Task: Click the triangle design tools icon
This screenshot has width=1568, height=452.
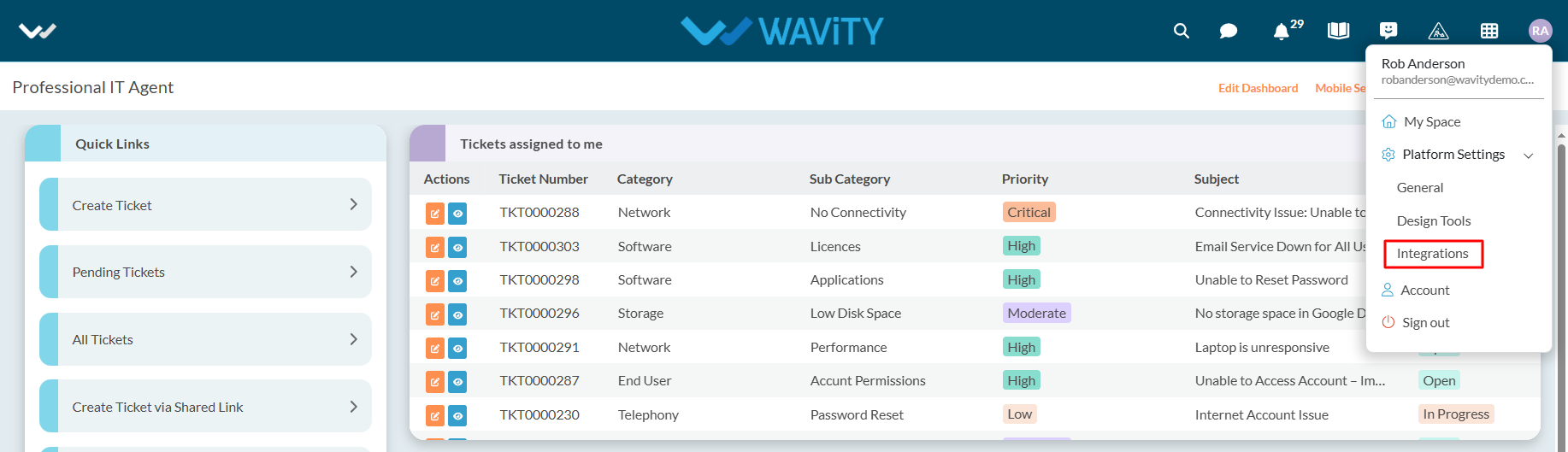Action: (1439, 32)
